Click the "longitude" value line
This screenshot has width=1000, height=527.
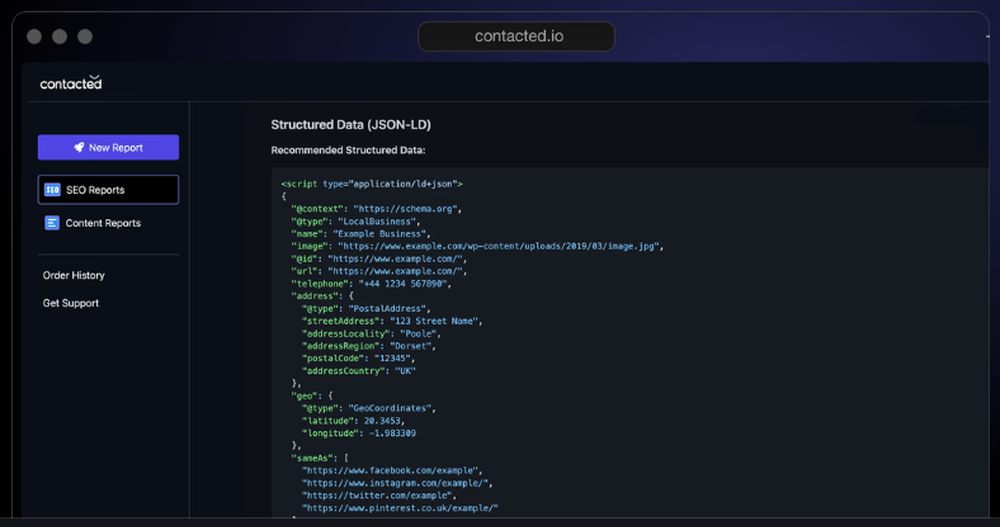(358, 433)
